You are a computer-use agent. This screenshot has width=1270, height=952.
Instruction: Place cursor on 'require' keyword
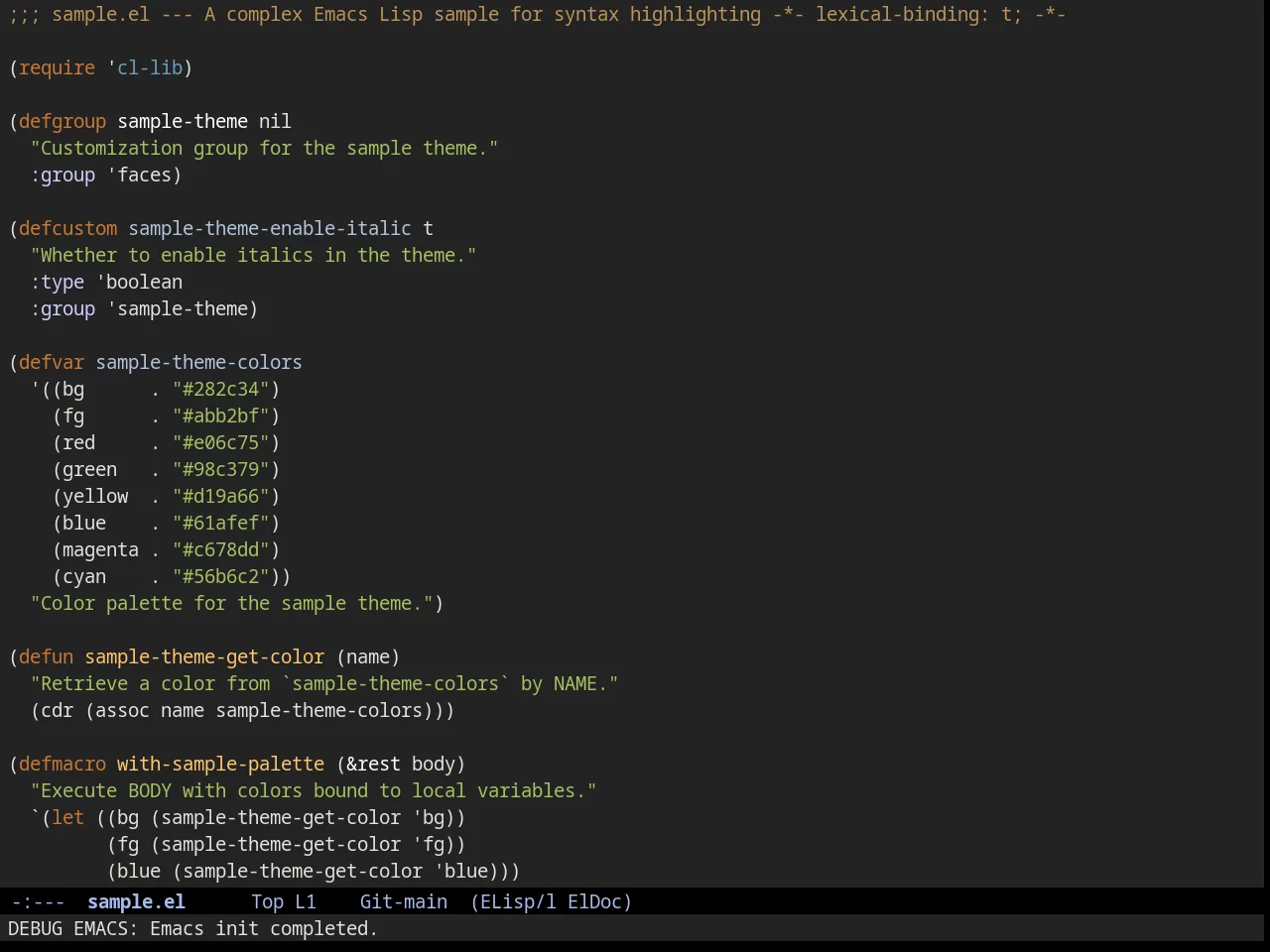click(x=57, y=67)
